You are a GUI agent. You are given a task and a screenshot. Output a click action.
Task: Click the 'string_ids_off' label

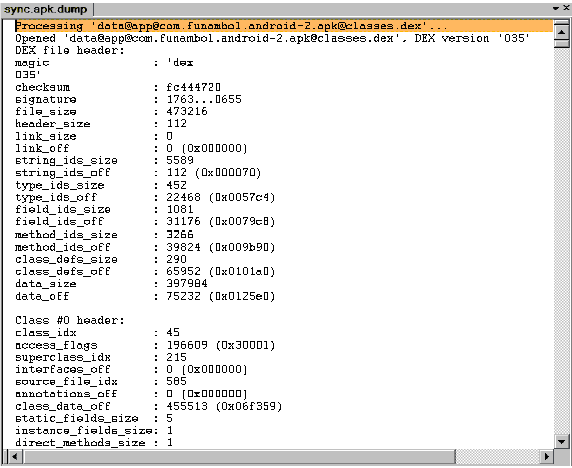click(x=62, y=173)
